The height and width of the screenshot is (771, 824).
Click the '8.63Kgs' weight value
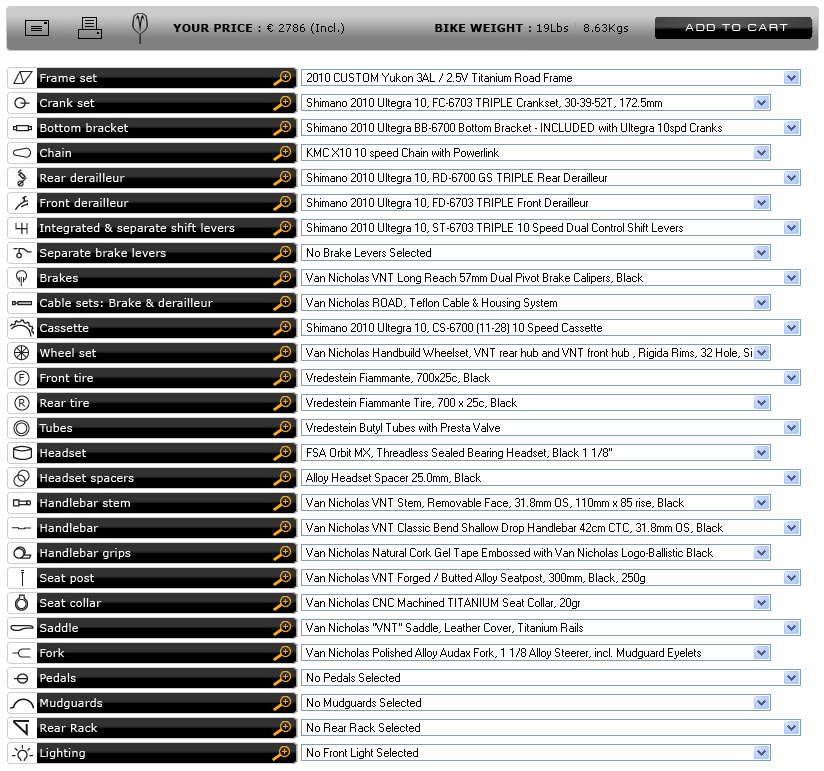(x=605, y=28)
